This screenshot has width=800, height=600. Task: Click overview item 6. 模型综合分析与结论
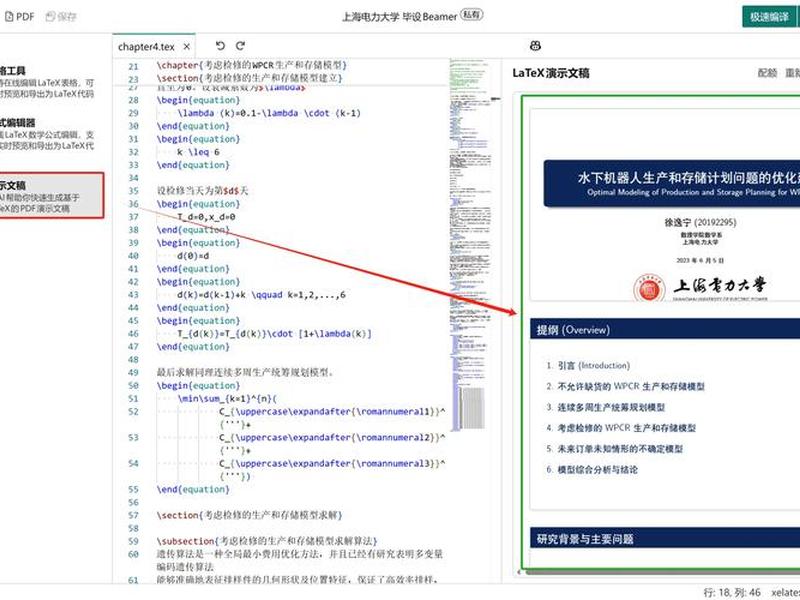591,470
